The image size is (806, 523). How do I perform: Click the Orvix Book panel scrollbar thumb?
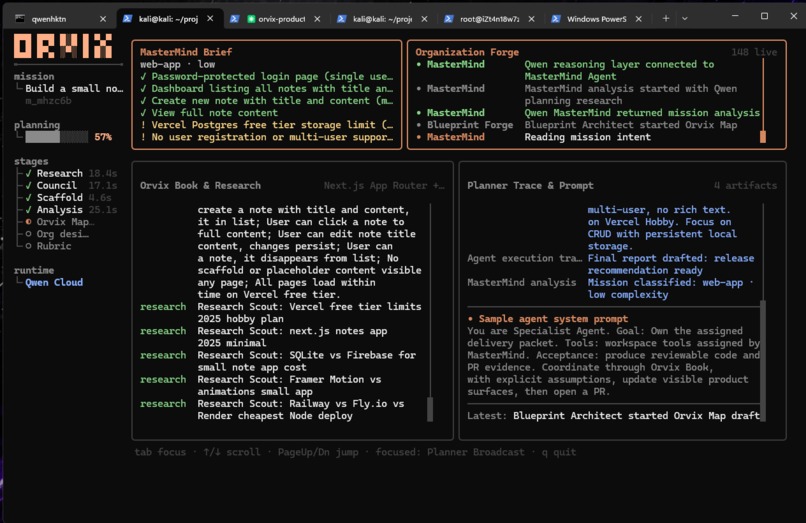point(430,409)
